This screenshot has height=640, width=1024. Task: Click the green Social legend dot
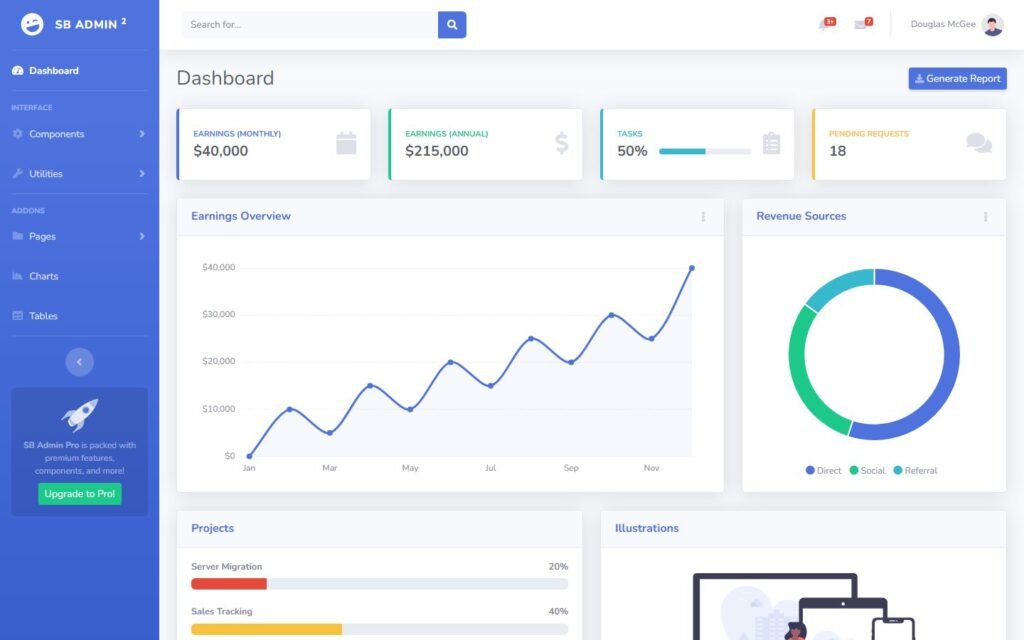pos(854,470)
